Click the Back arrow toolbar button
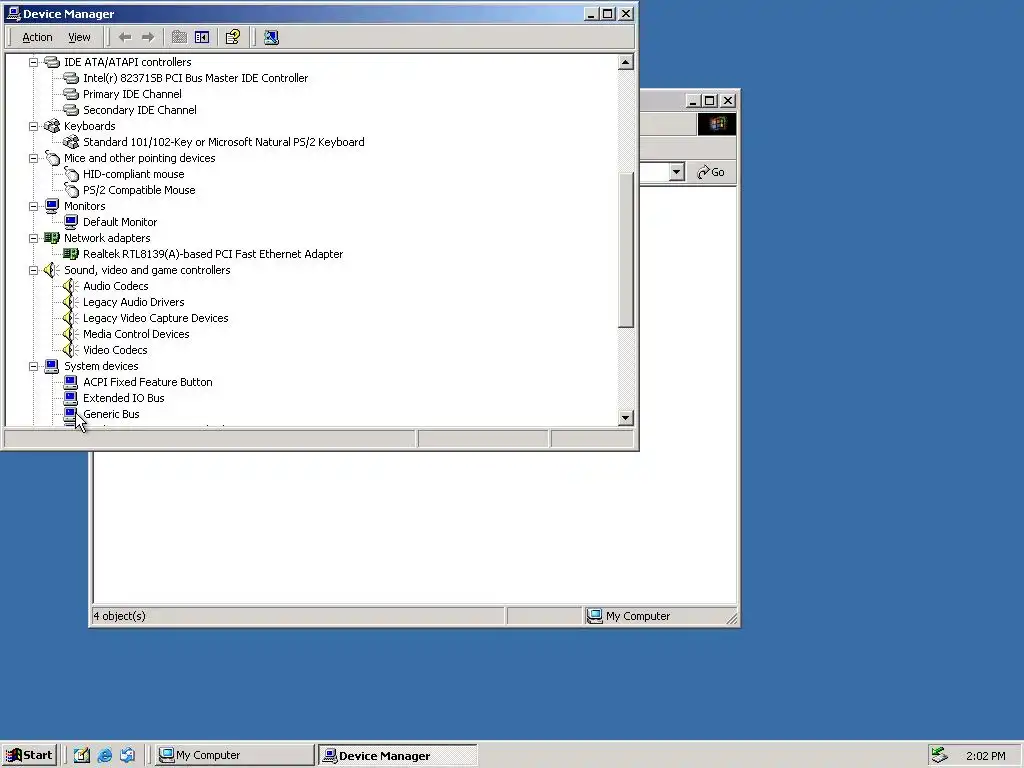The image size is (1024, 768). (125, 37)
